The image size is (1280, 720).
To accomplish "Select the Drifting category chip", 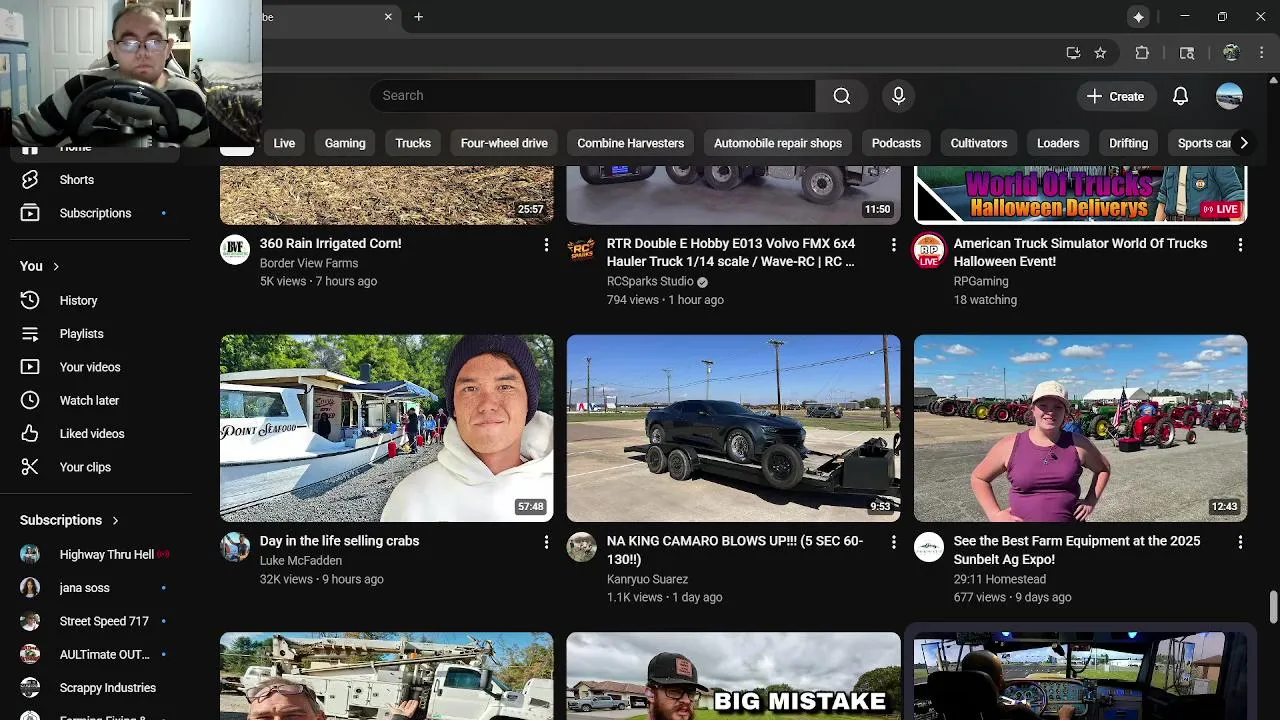I will [x=1129, y=143].
